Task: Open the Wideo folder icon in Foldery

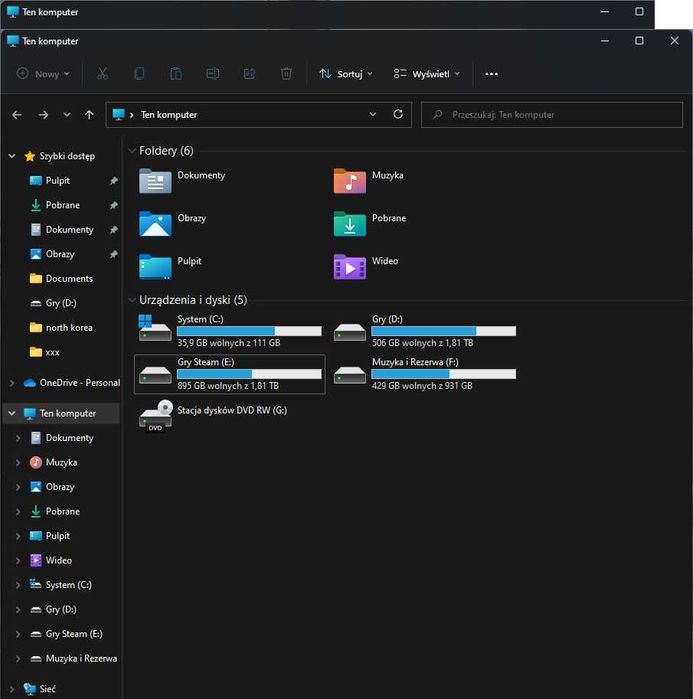Action: point(350,266)
